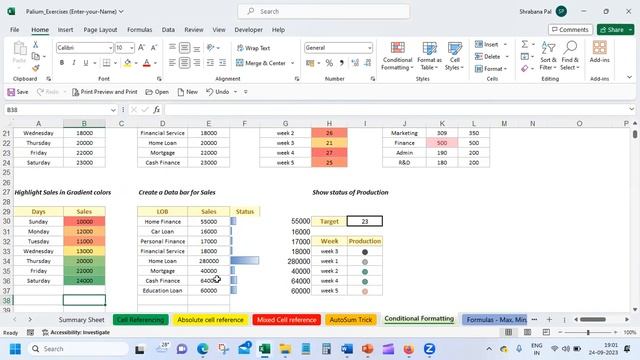Open Borders dropdown arrow
Image resolution: width=640 pixels, height=360 pixels.
pyautogui.click(x=116, y=63)
